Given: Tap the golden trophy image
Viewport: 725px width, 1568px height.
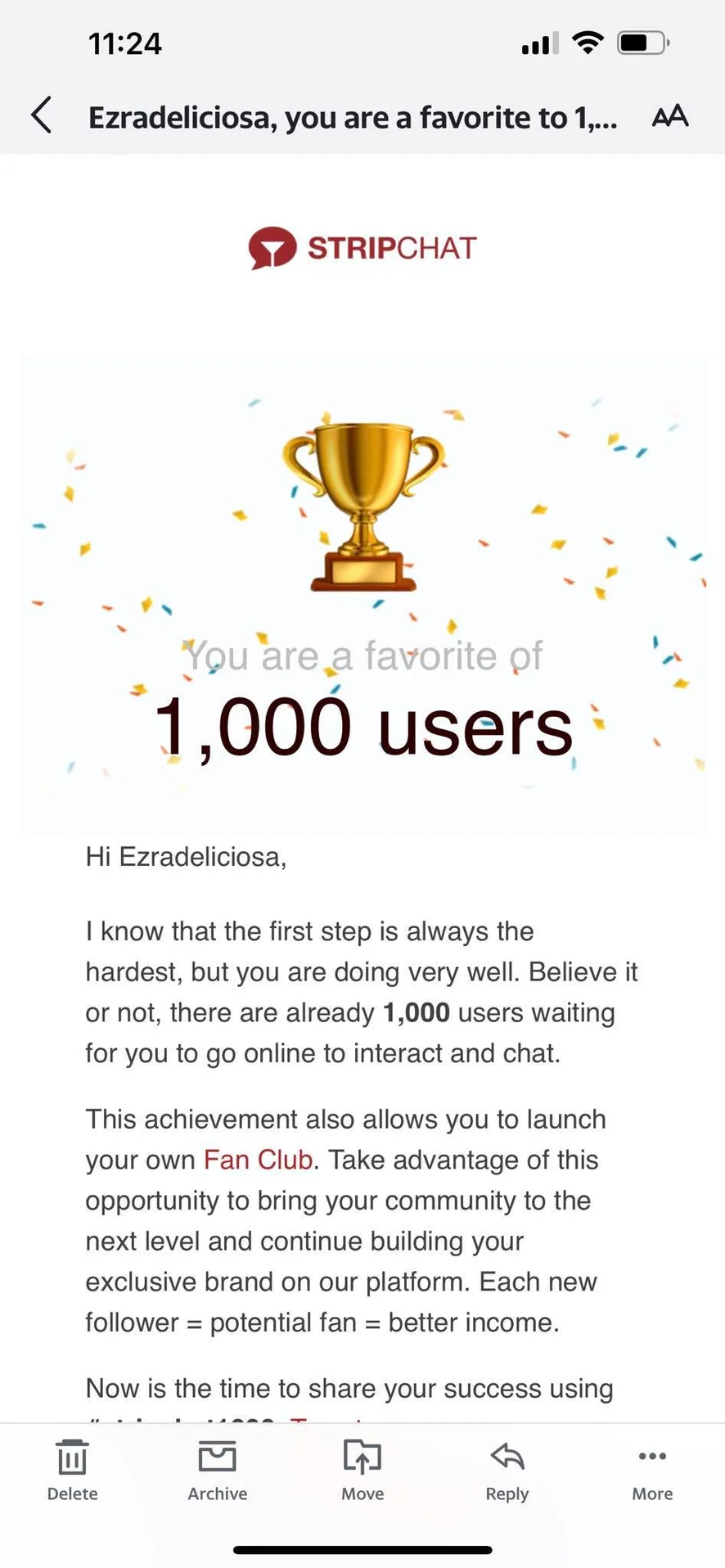Looking at the screenshot, I should [362, 505].
